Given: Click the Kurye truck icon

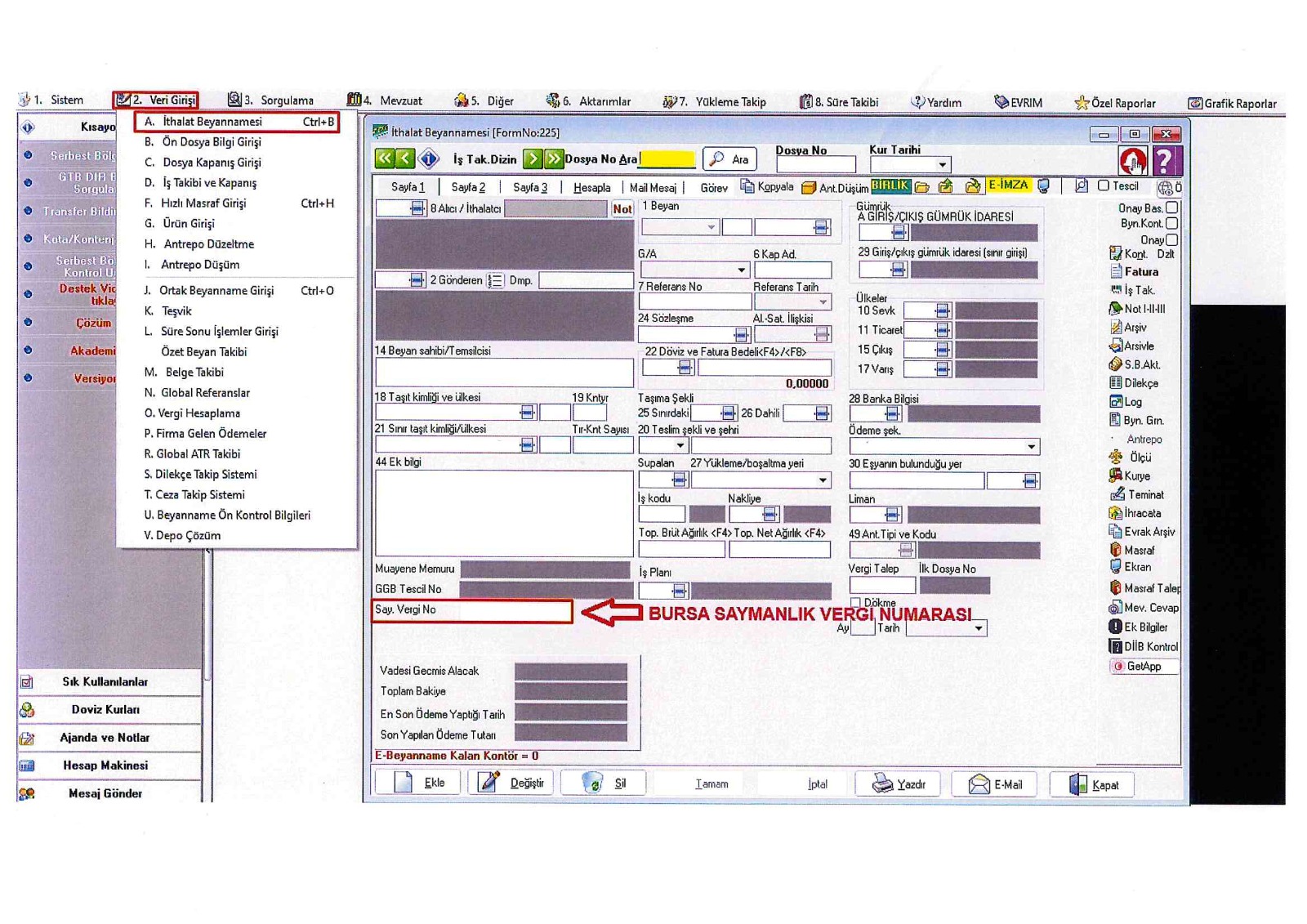Looking at the screenshot, I should tap(1116, 475).
